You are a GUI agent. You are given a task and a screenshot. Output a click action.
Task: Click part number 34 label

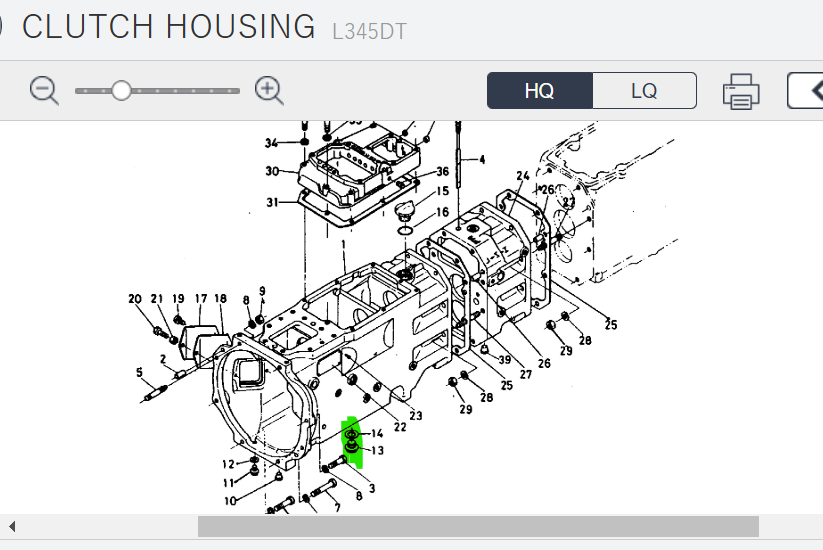pyautogui.click(x=271, y=143)
